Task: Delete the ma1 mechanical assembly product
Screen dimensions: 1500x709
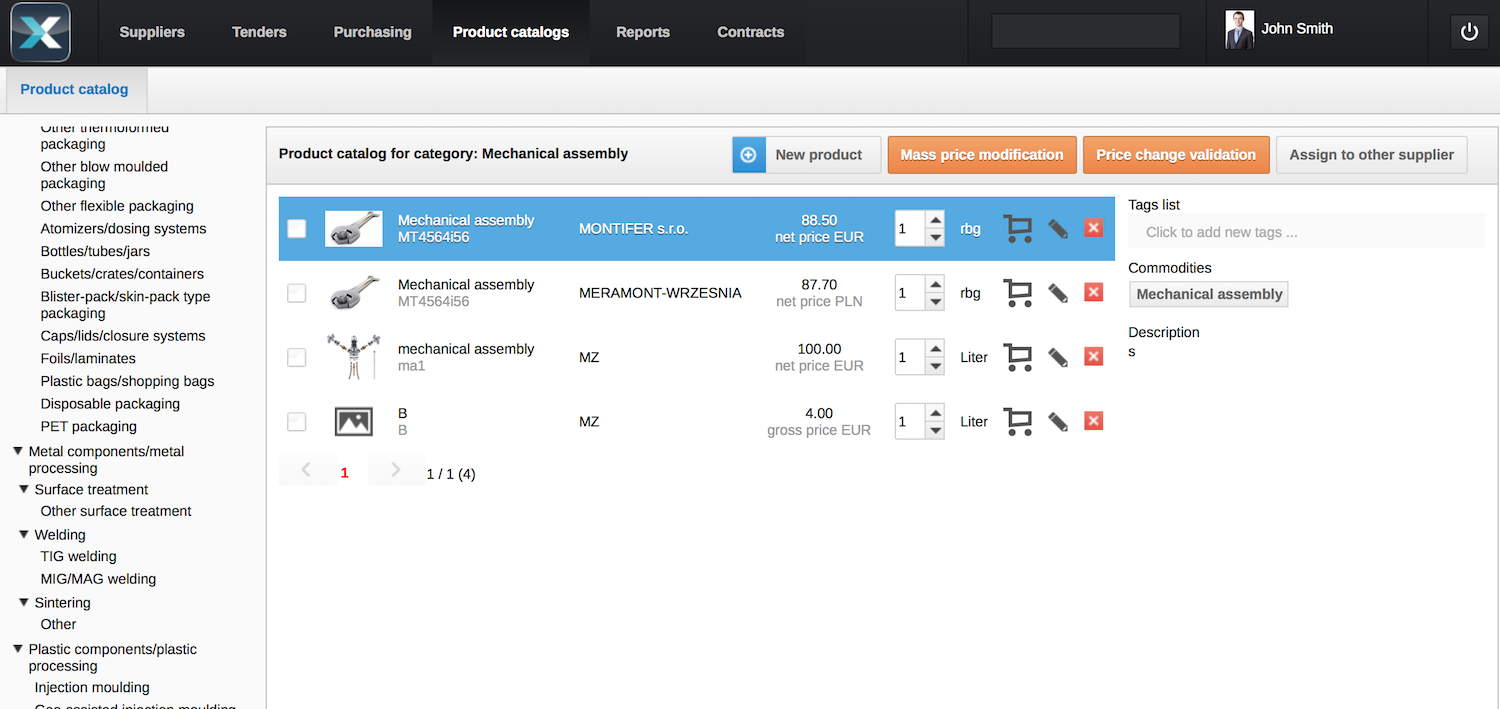Action: pyautogui.click(x=1093, y=356)
